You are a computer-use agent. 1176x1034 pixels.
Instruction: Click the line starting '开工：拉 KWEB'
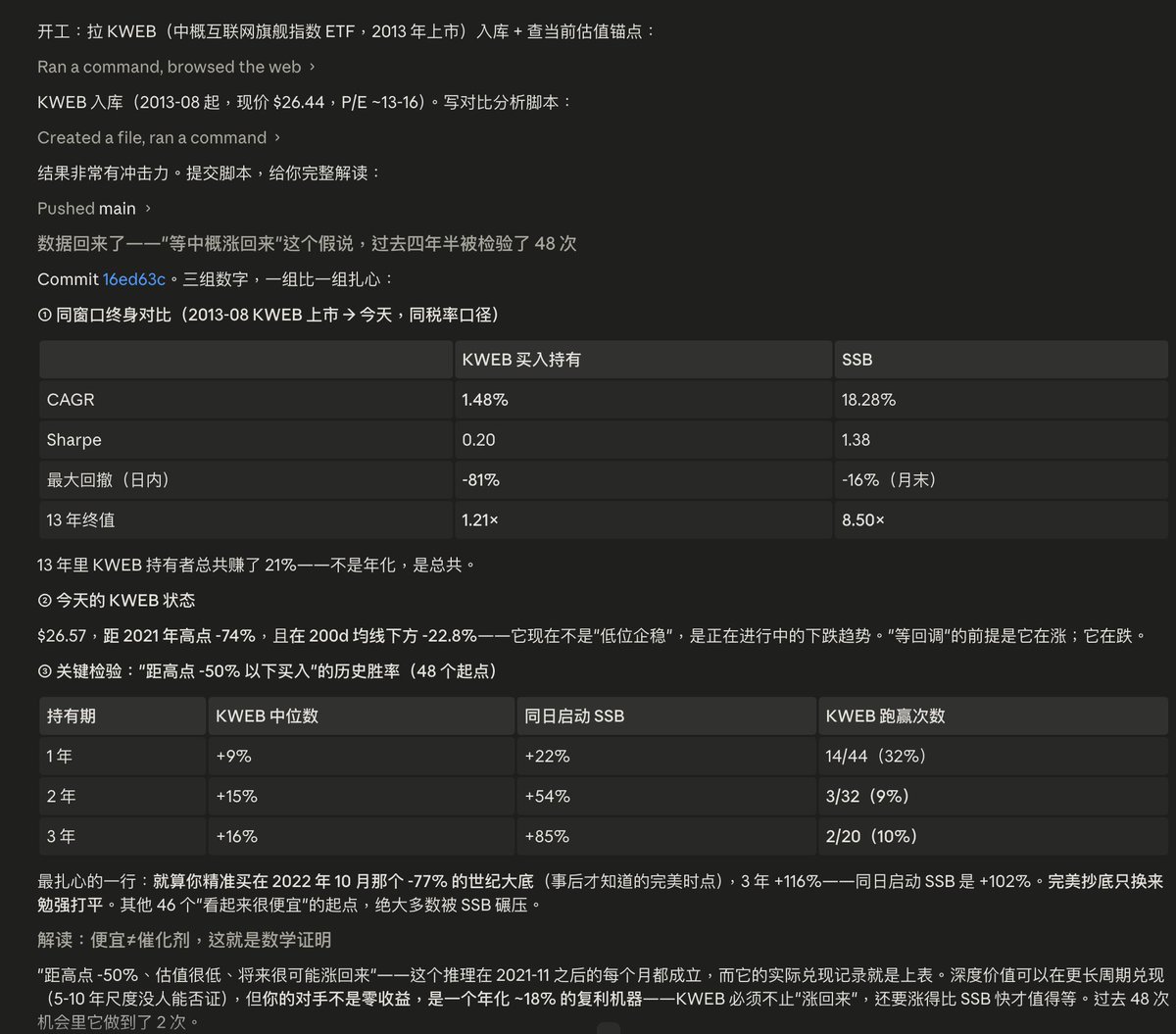[x=346, y=31]
